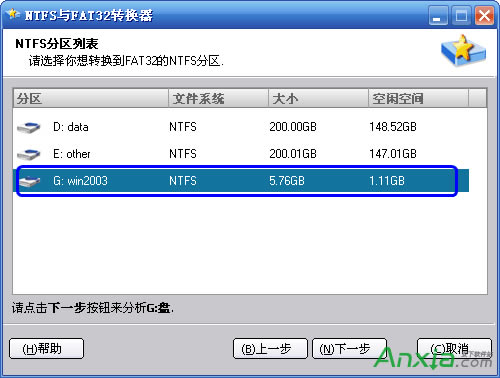
Task: Click the 148.52GB free space value
Action: (x=393, y=127)
